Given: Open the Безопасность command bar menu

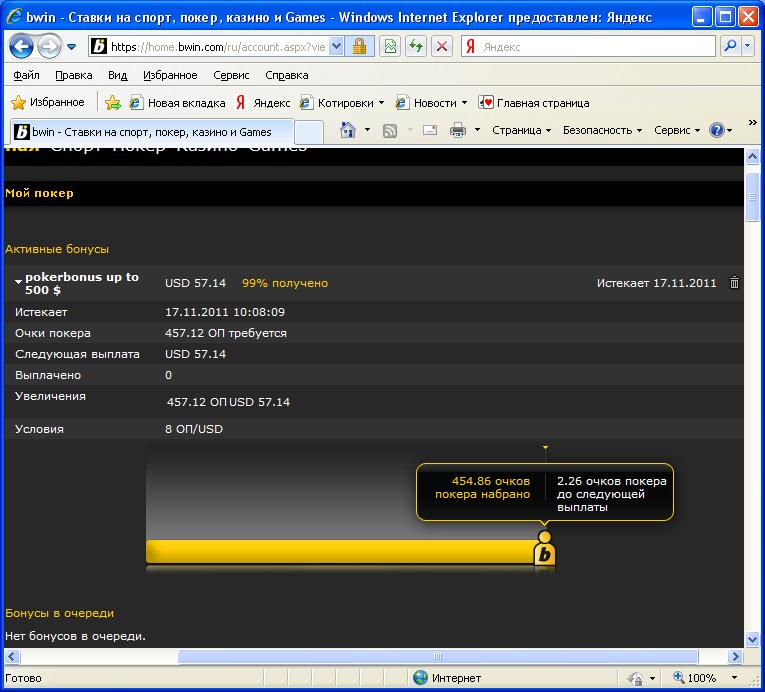Looking at the screenshot, I should click(x=602, y=130).
